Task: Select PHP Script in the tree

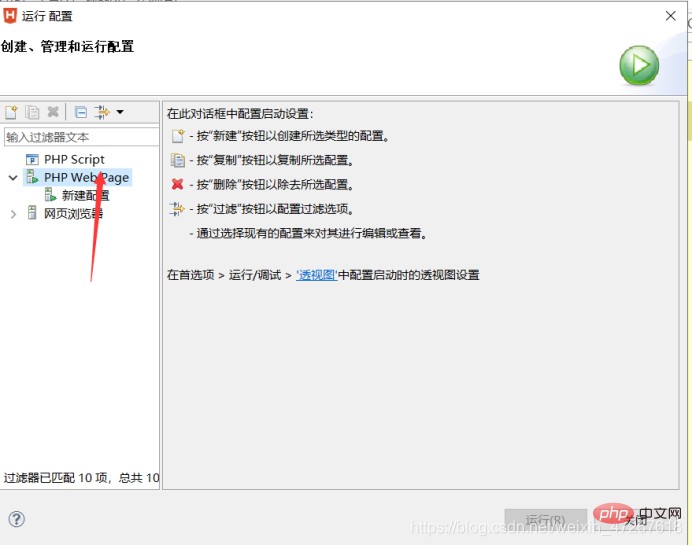Action: (74, 159)
